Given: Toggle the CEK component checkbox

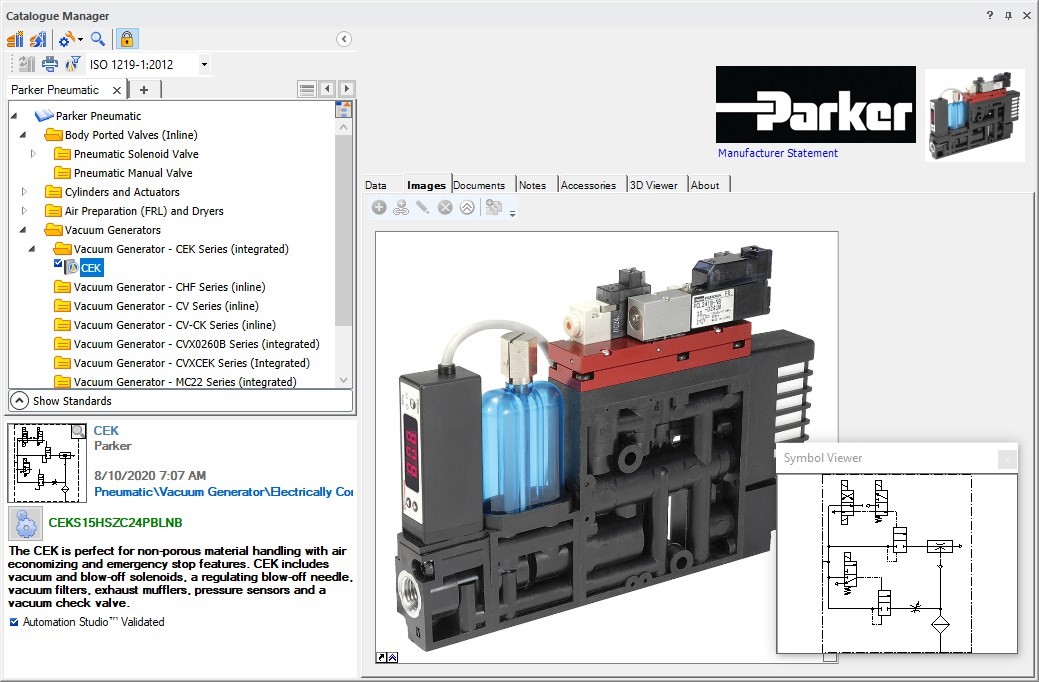Looking at the screenshot, I should 58,264.
